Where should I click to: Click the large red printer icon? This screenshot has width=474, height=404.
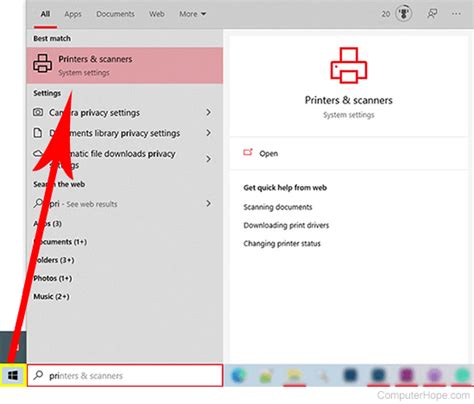click(349, 65)
